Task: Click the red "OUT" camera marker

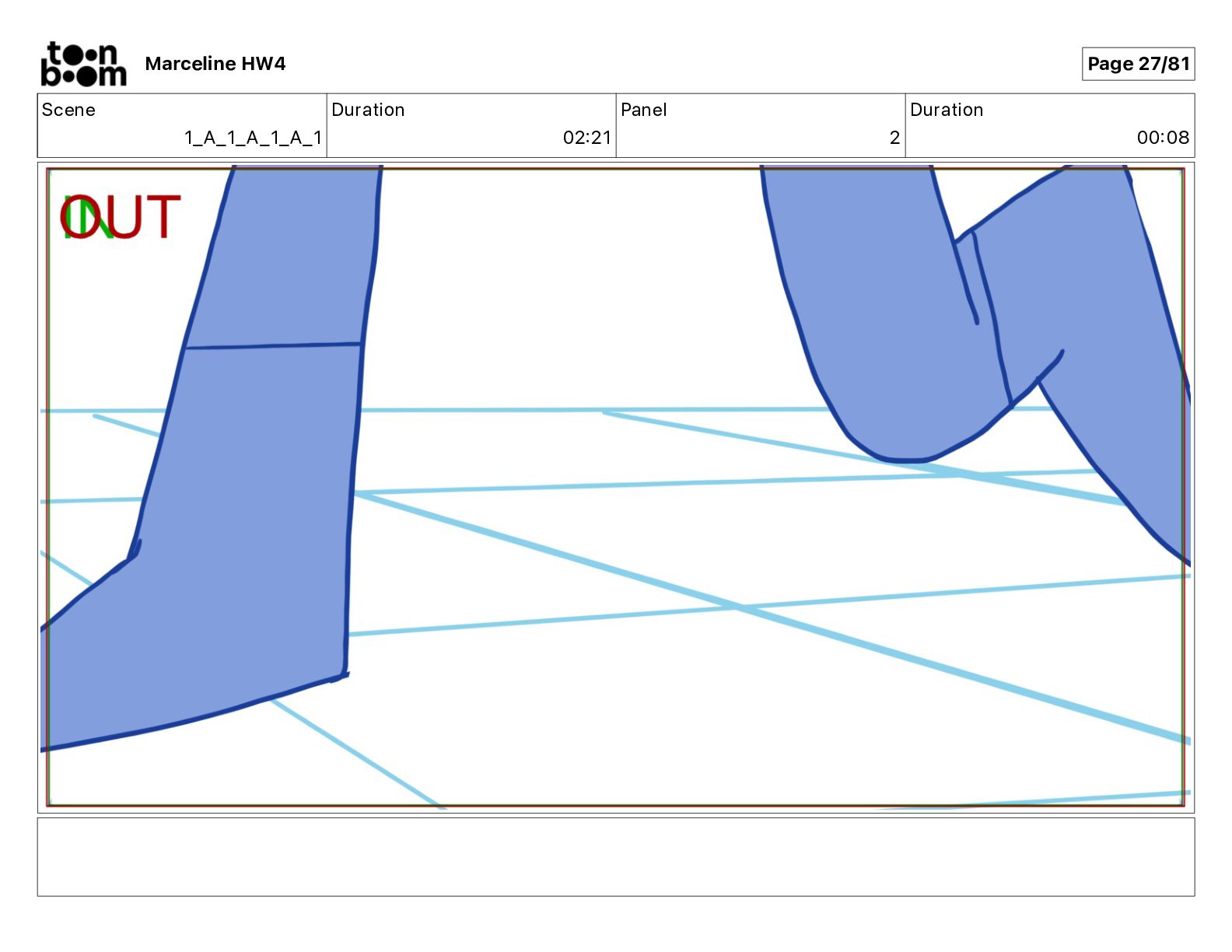Action: coord(121,217)
